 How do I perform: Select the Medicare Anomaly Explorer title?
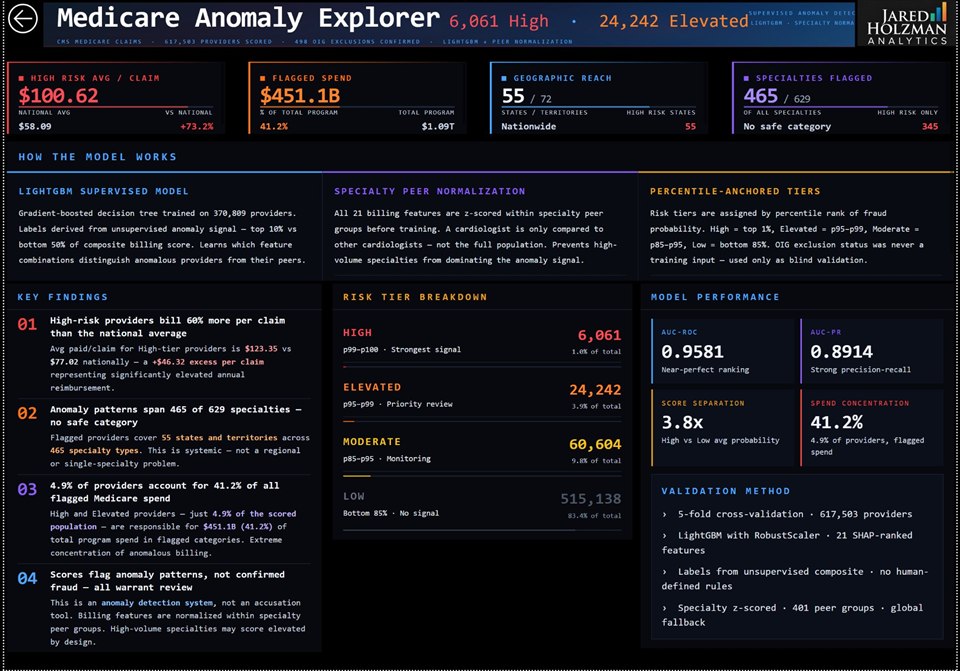248,19
